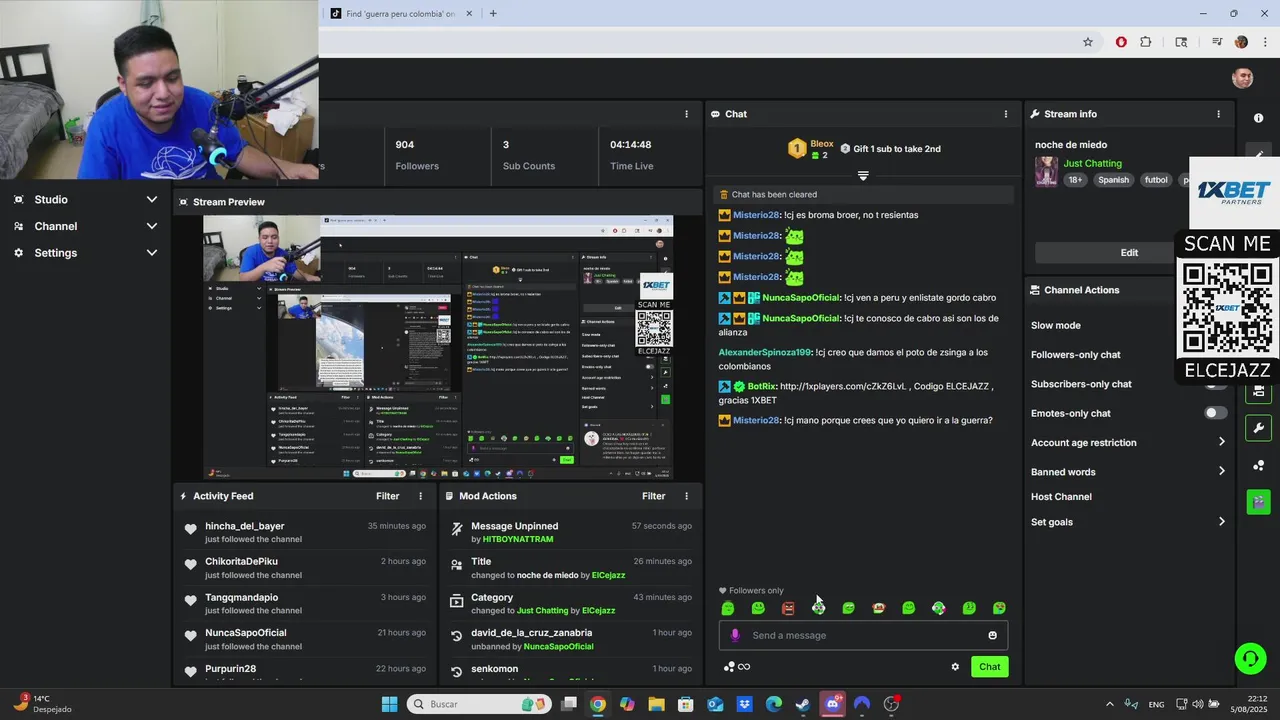Viewport: 1280px width, 720px height.
Task: Pick the last emote in the emote row
Action: 999,608
